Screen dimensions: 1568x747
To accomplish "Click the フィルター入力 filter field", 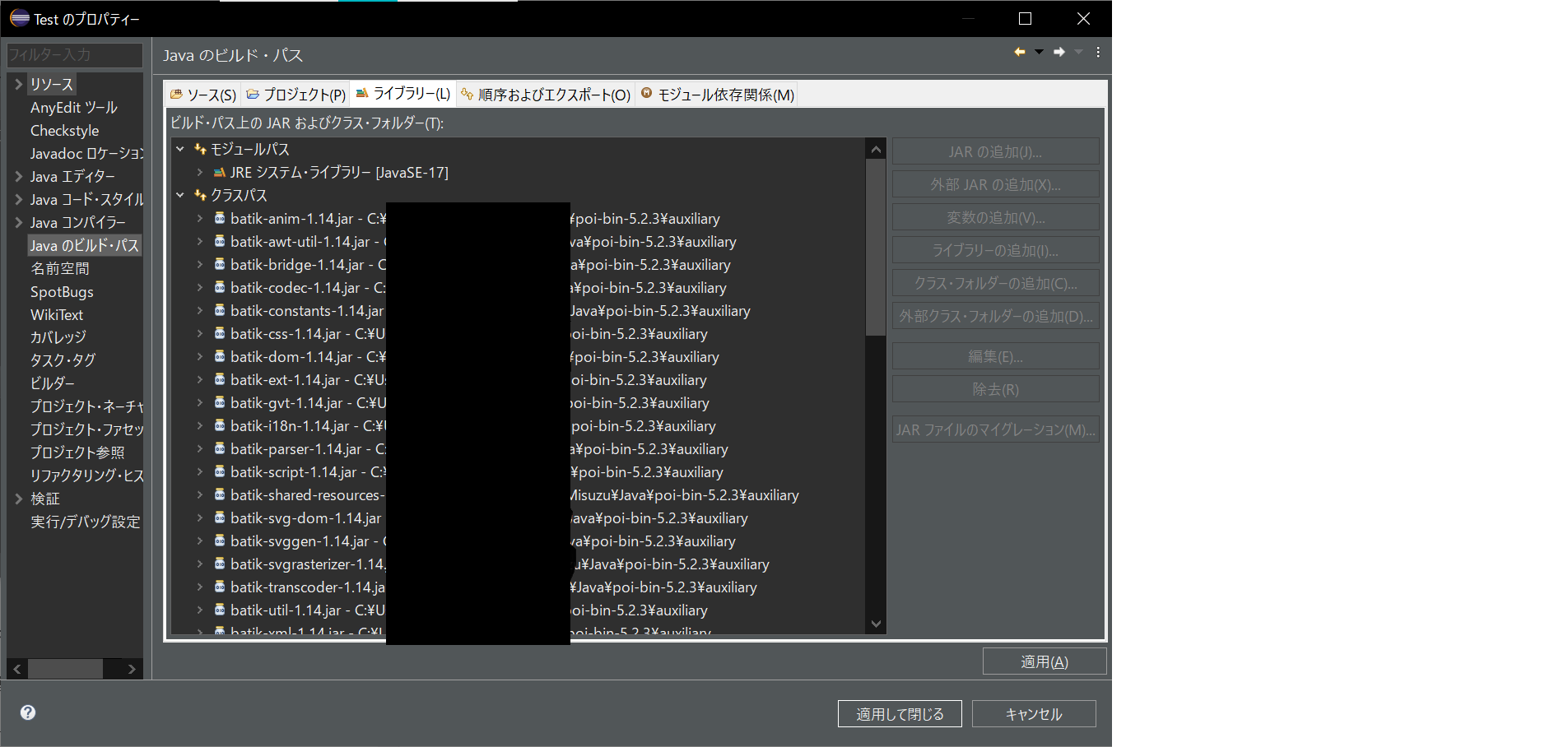I will 74,55.
